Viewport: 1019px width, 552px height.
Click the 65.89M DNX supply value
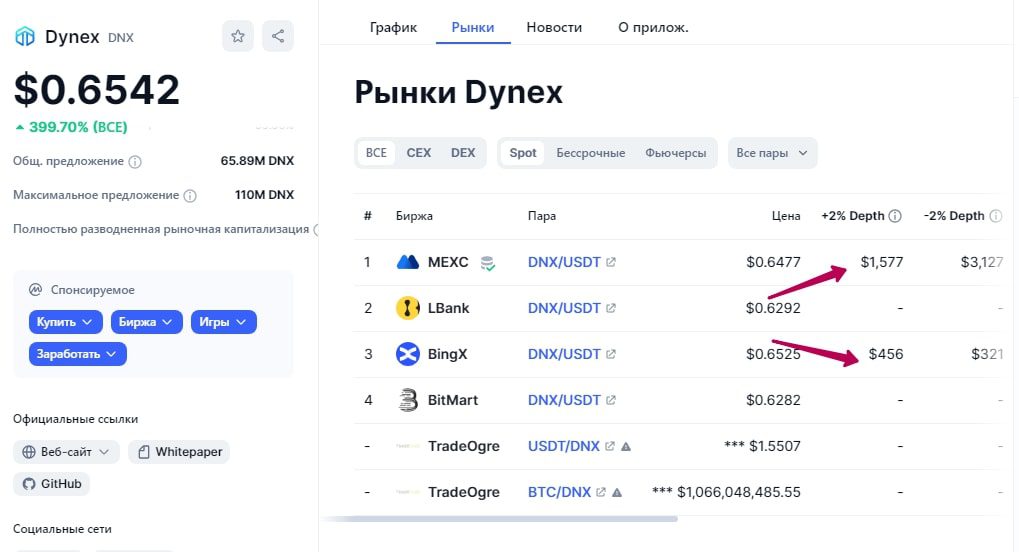click(x=257, y=161)
